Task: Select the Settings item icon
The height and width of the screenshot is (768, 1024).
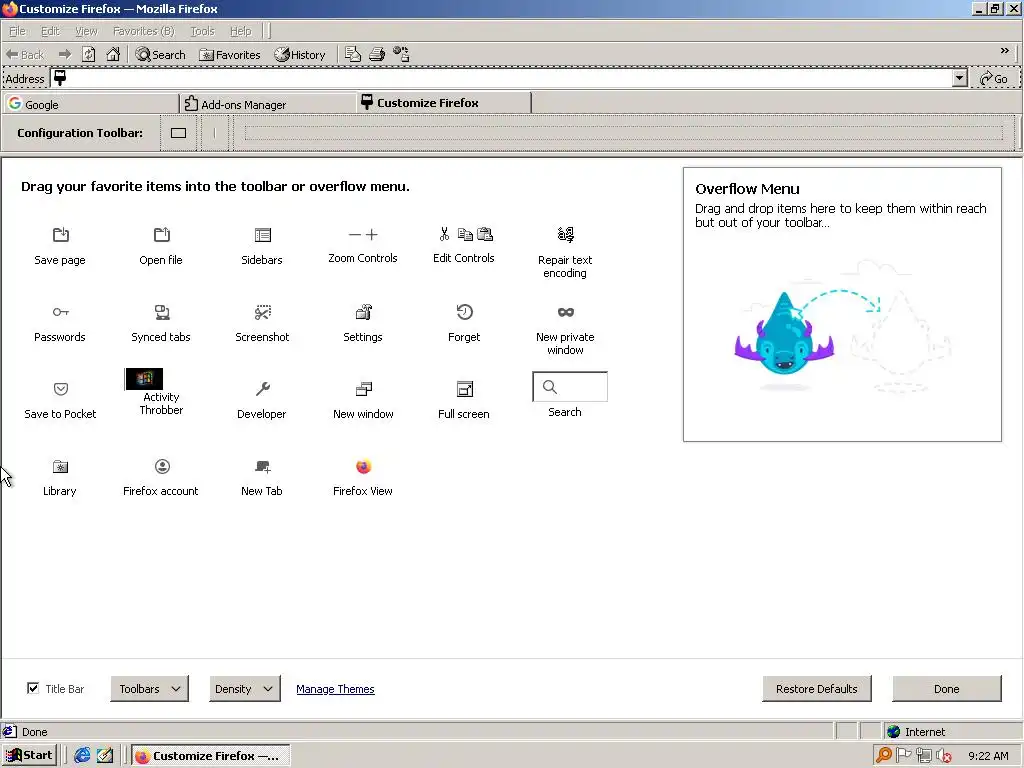Action: click(364, 312)
